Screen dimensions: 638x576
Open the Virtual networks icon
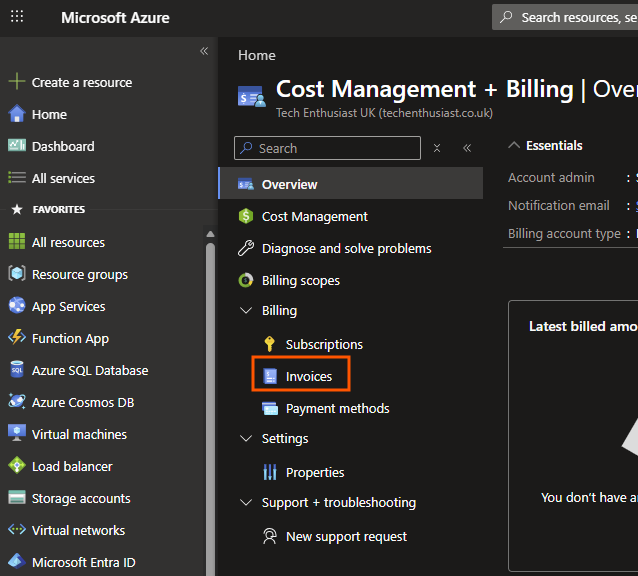17,530
